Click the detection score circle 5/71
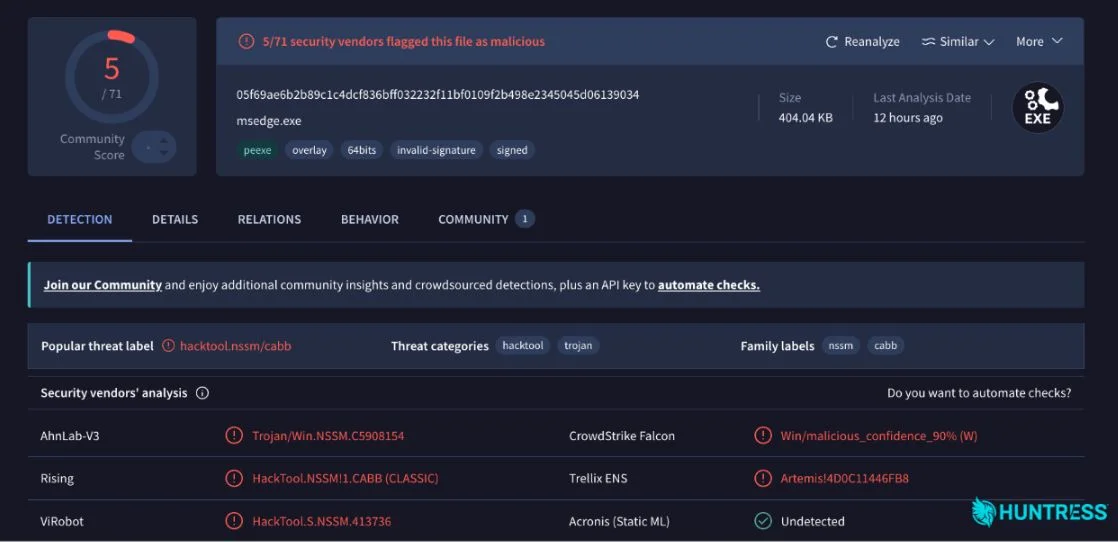Image resolution: width=1118 pixels, height=542 pixels. point(112,76)
